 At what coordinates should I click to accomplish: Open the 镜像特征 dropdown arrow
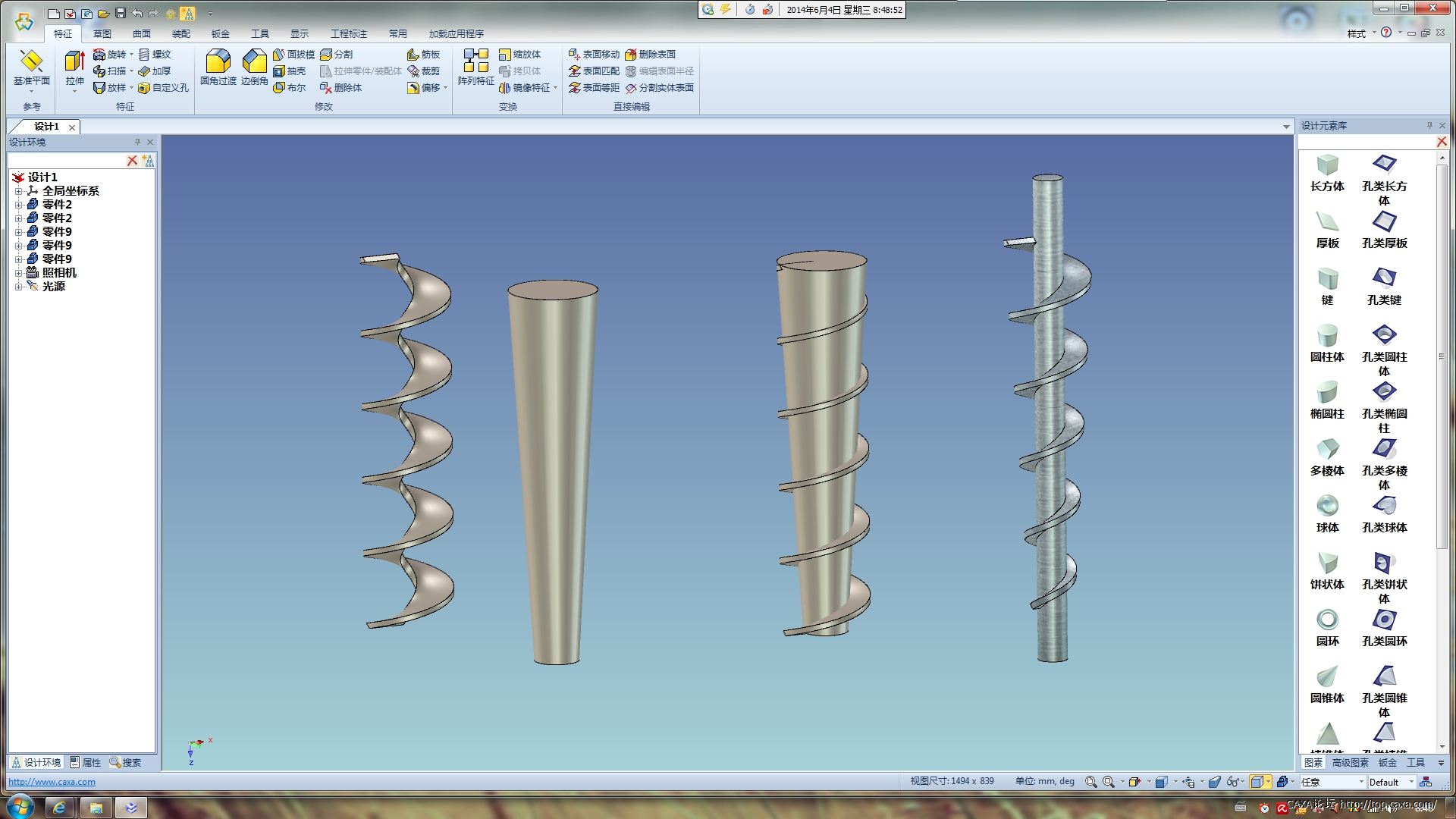click(556, 88)
